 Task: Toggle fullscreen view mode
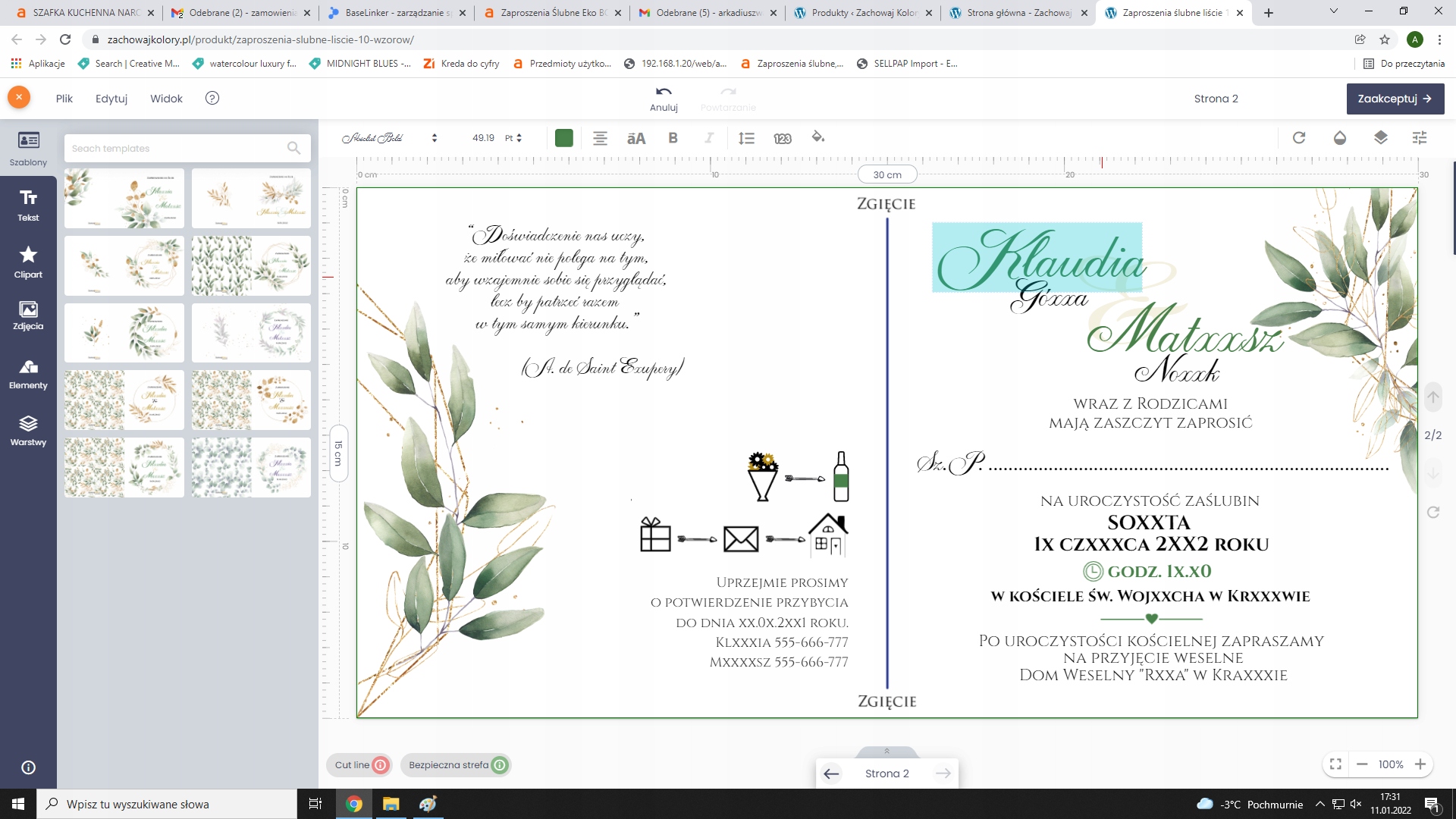[1335, 764]
